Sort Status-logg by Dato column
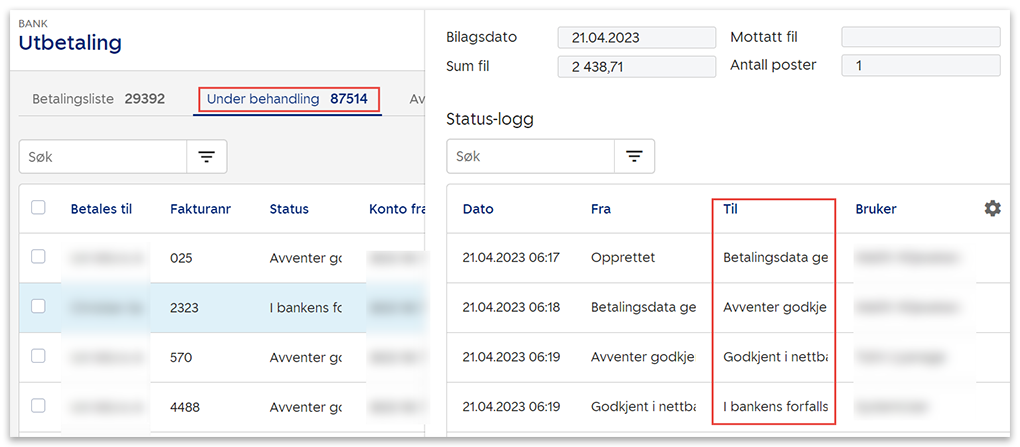1020x447 pixels. pyautogui.click(x=478, y=209)
